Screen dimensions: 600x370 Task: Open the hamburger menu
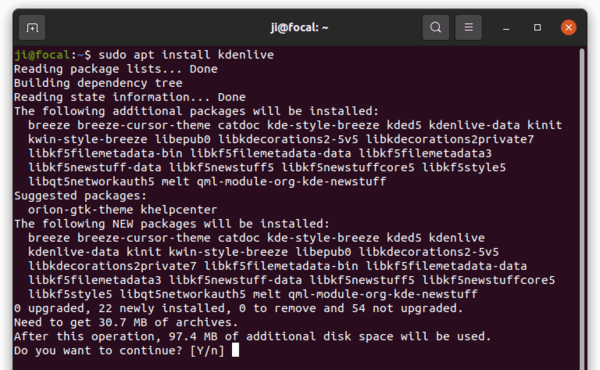click(x=468, y=28)
